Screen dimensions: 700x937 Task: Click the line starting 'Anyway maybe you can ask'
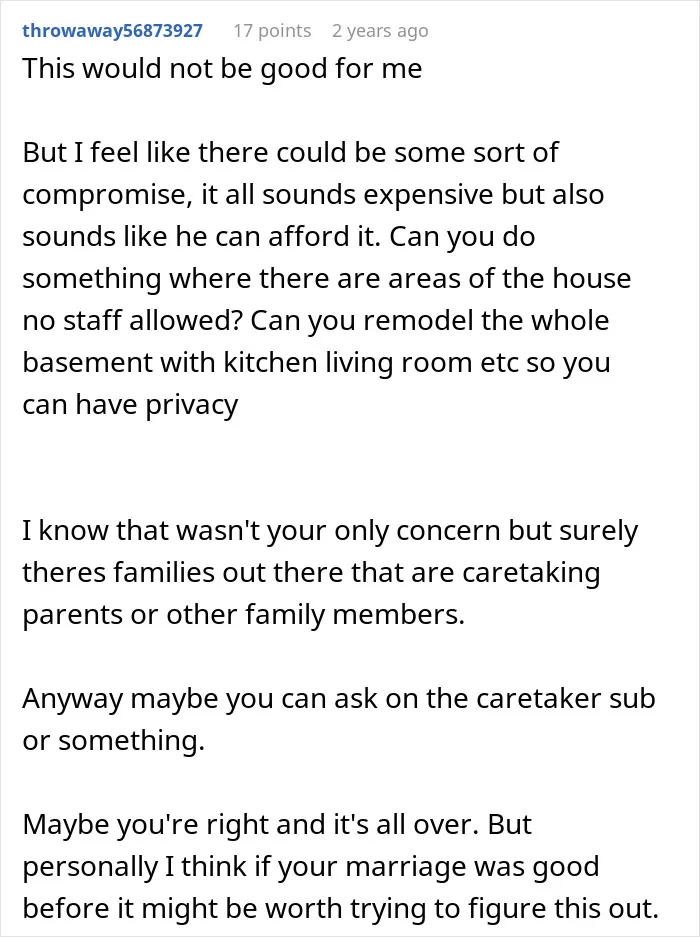coord(339,699)
